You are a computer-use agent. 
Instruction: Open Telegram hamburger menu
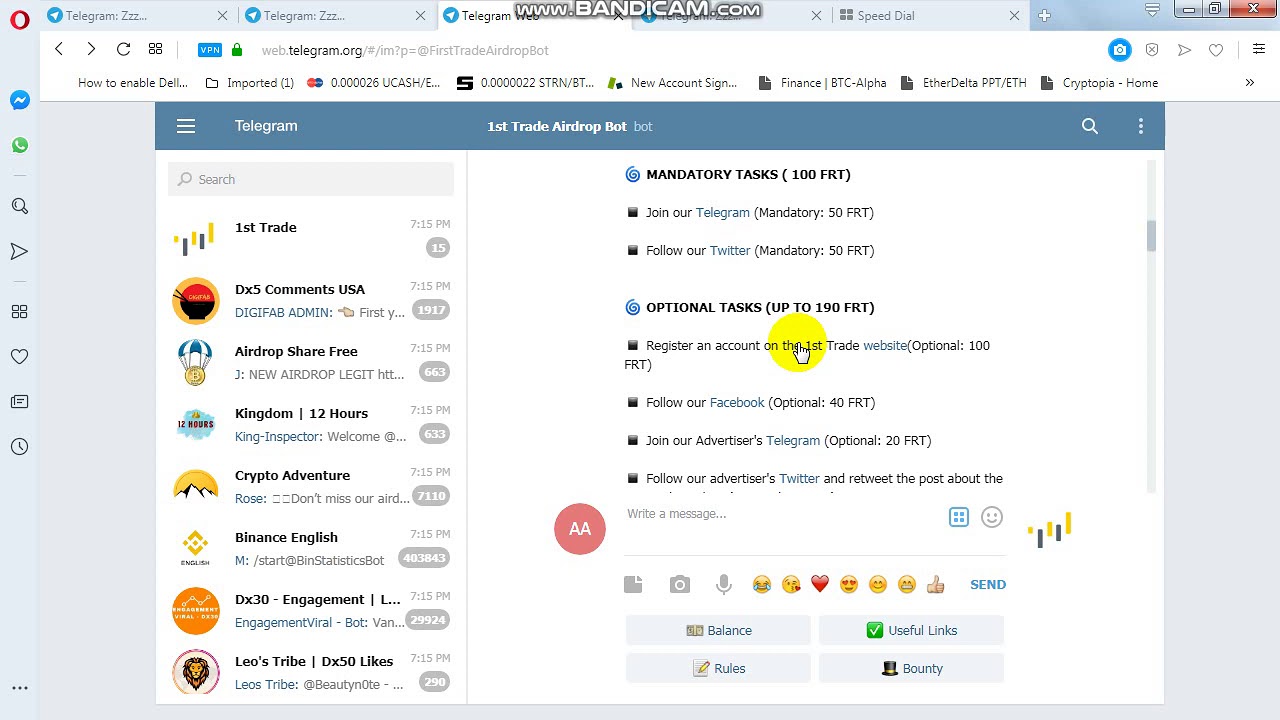(x=186, y=126)
